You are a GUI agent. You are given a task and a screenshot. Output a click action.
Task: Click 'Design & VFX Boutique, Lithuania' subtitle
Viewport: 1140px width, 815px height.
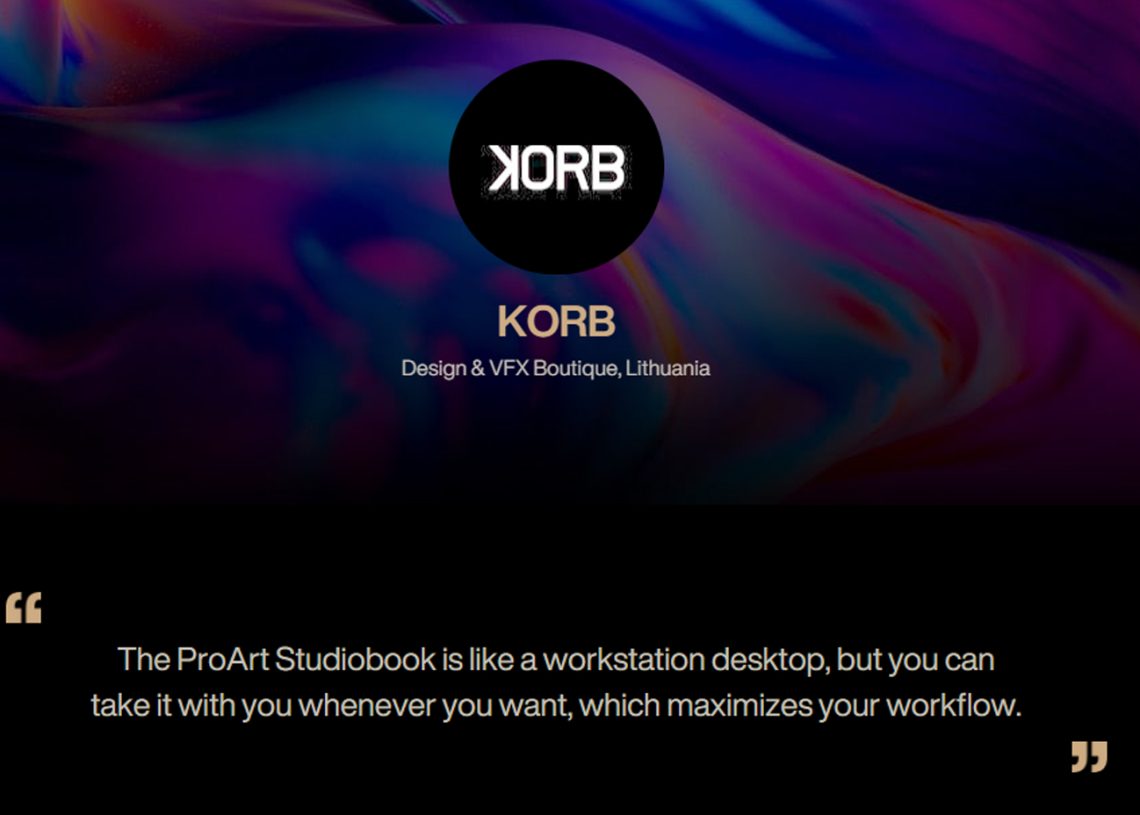[x=555, y=368]
